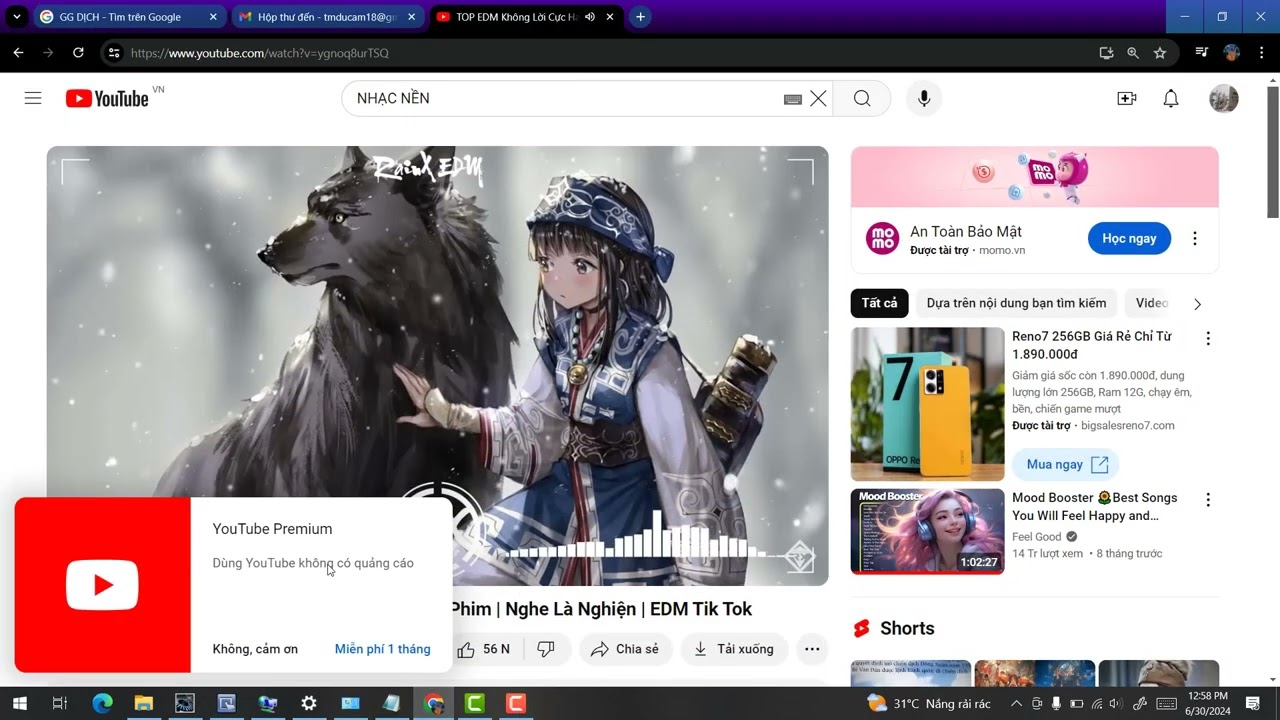This screenshot has width=1280, height=720.
Task: Go to the YouTube home logo
Action: 107,98
